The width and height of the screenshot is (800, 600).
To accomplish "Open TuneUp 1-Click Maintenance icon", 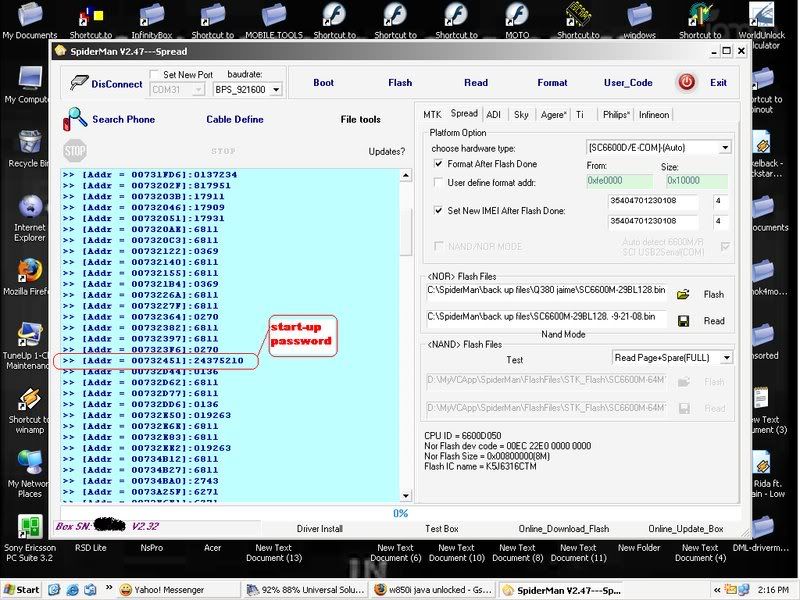I will pyautogui.click(x=27, y=346).
